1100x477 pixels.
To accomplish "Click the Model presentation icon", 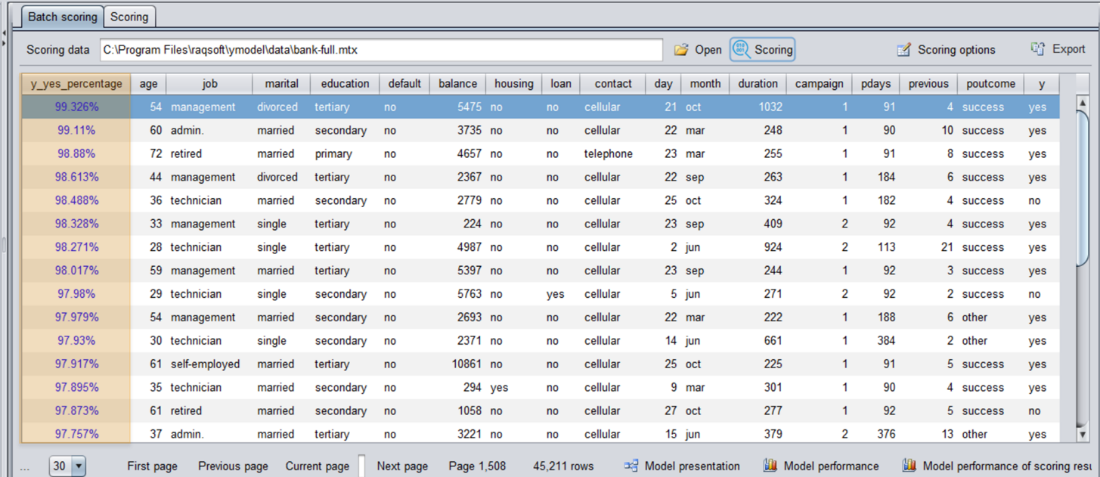I will 631,466.
